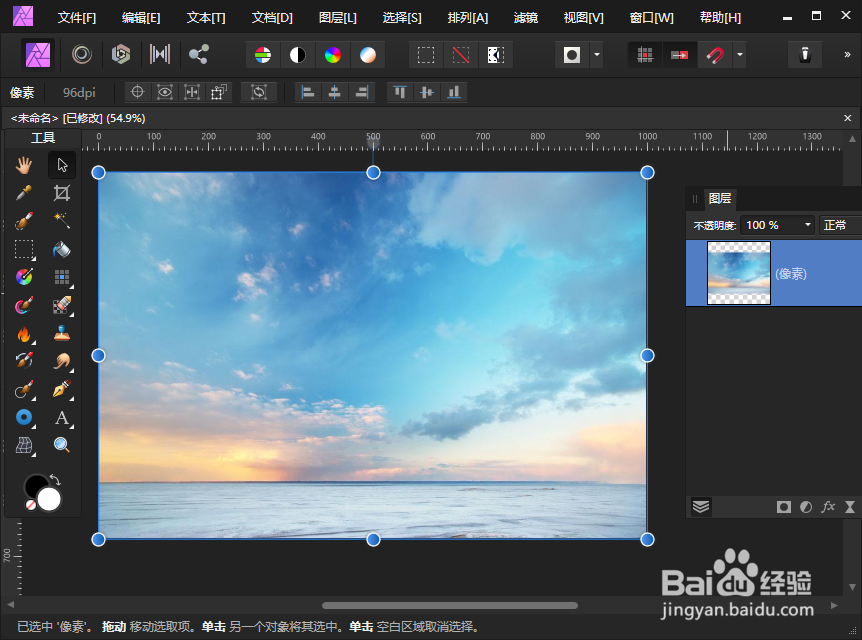The width and height of the screenshot is (862, 640).
Task: Select the Pen tool
Action: (61, 390)
